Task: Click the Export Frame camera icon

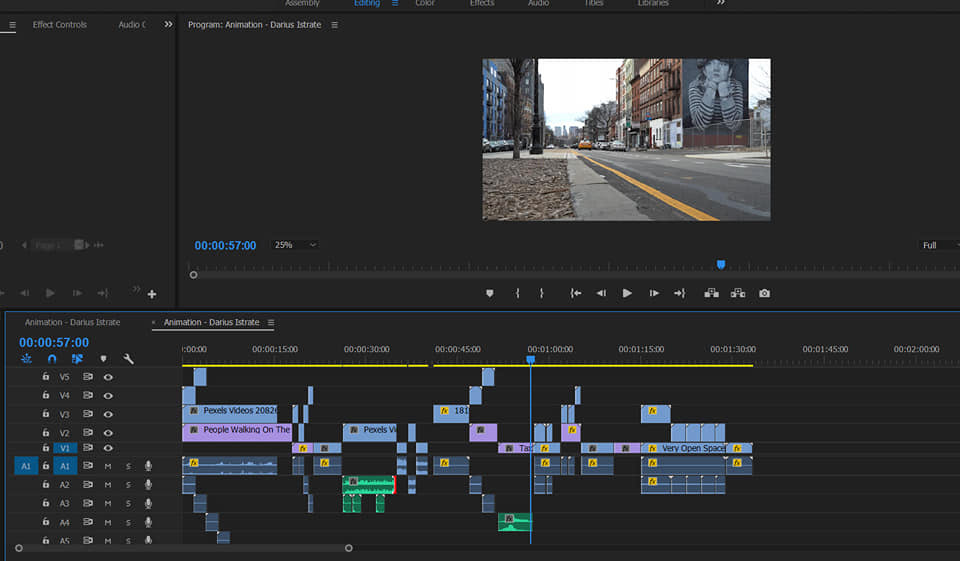Action: pos(764,293)
